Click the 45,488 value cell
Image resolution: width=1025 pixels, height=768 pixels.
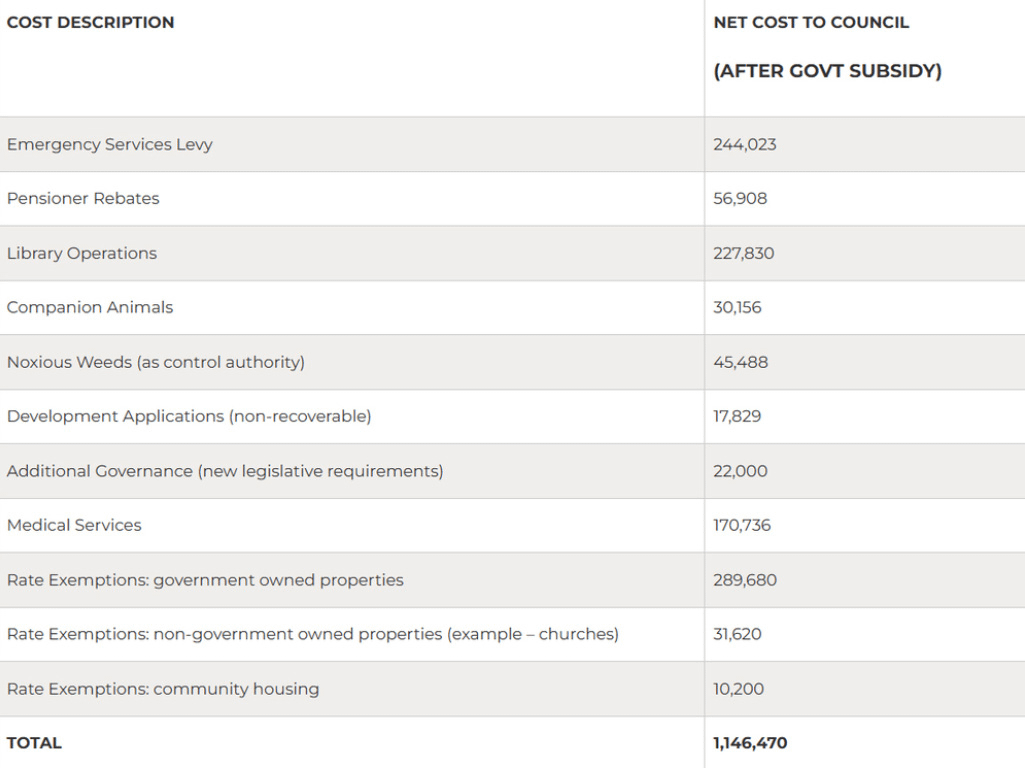[741, 363]
